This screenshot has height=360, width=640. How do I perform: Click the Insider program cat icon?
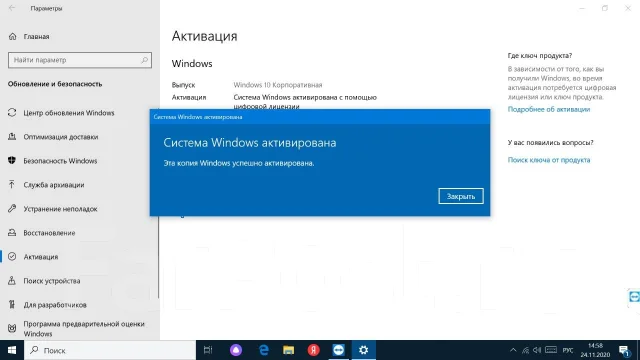(12, 328)
